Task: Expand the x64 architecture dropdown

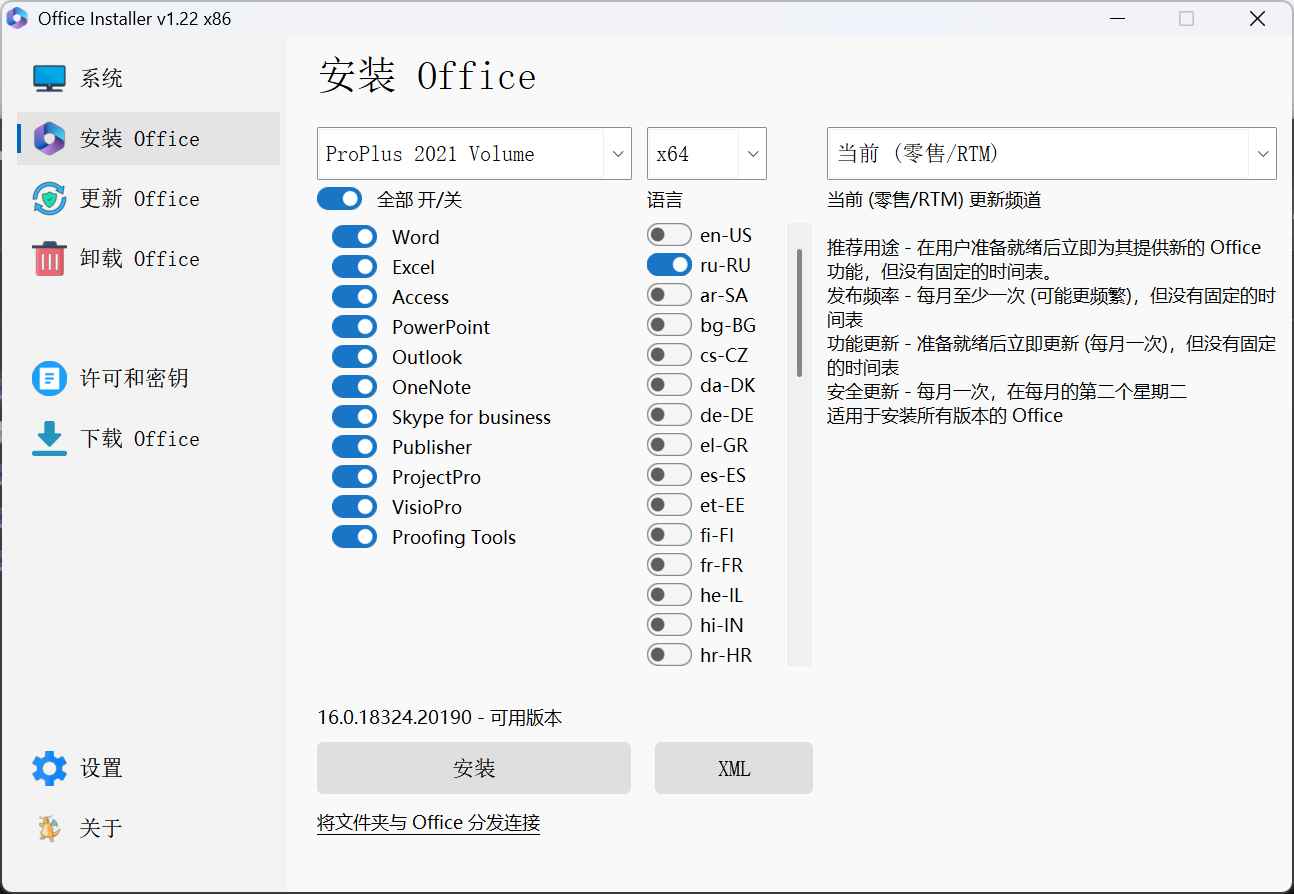Action: click(x=706, y=153)
